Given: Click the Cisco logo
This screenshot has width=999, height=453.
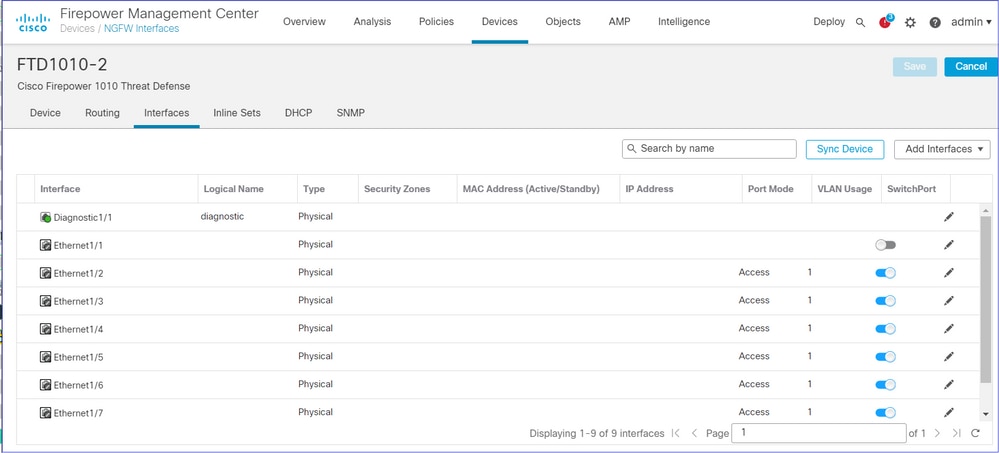Looking at the screenshot, I should pyautogui.click(x=32, y=22).
